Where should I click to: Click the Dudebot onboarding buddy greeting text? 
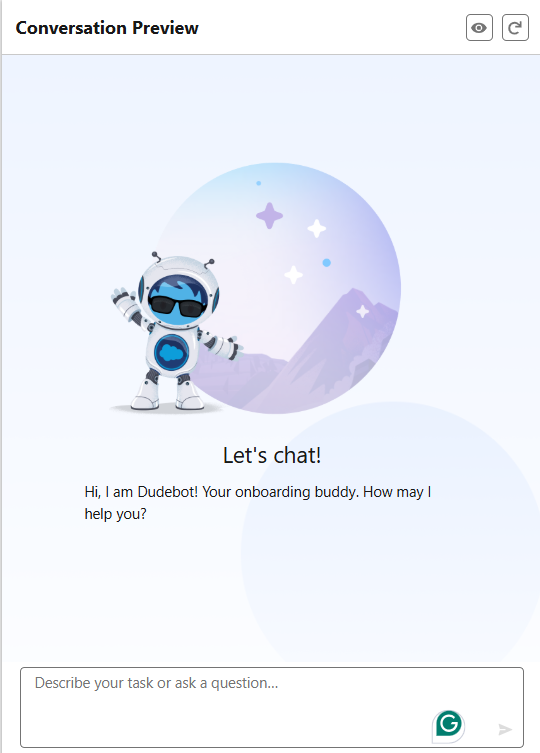tap(258, 503)
